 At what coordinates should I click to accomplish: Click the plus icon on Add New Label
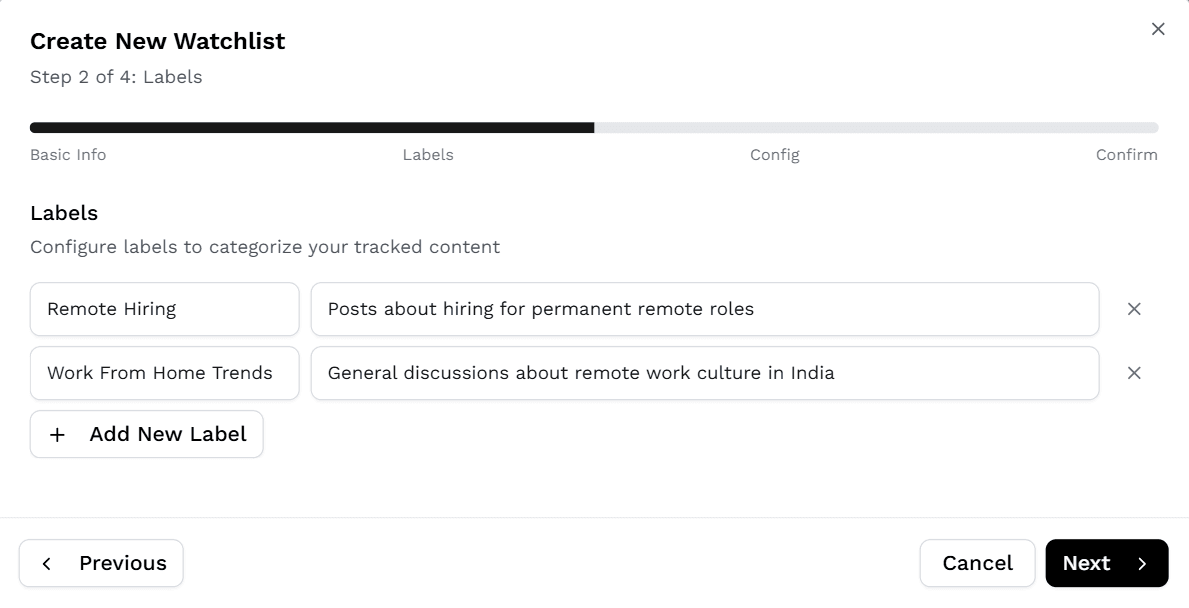(x=57, y=434)
